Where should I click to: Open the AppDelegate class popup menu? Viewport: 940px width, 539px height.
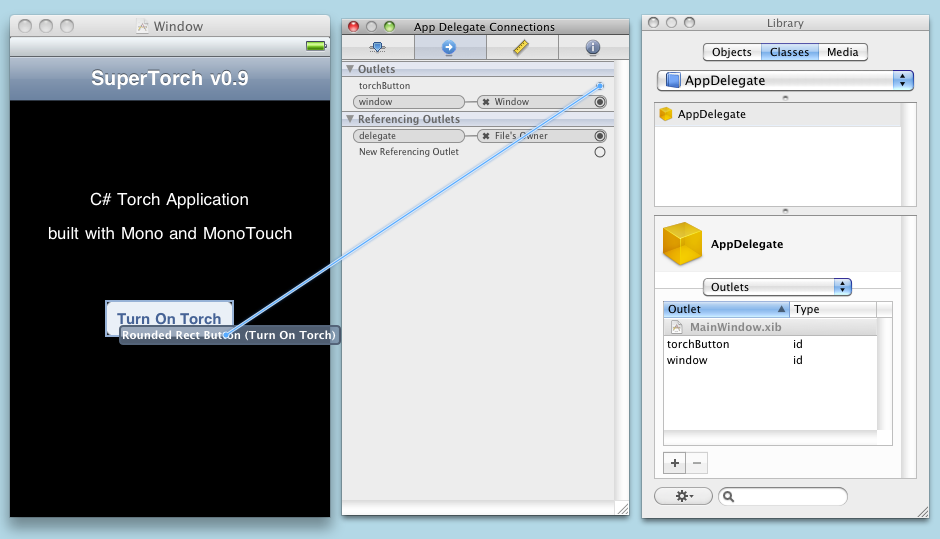pyautogui.click(x=785, y=80)
